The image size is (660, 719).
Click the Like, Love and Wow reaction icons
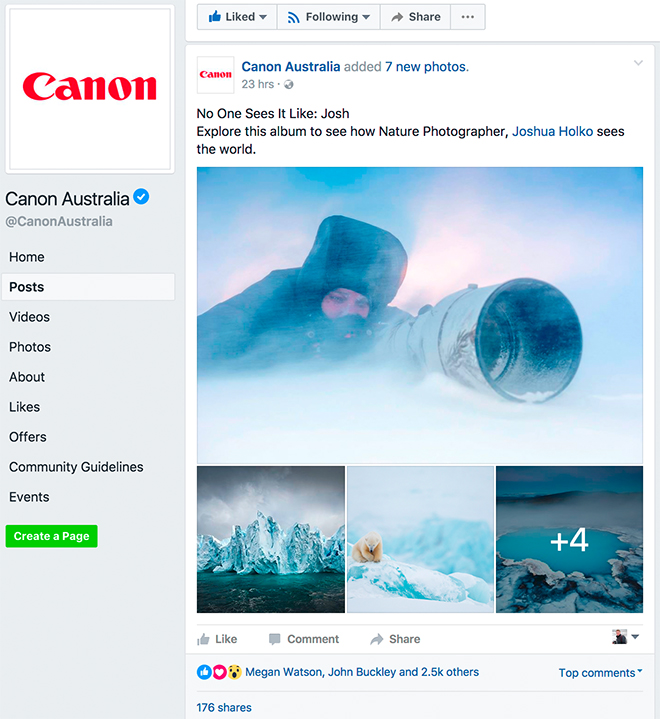click(219, 672)
